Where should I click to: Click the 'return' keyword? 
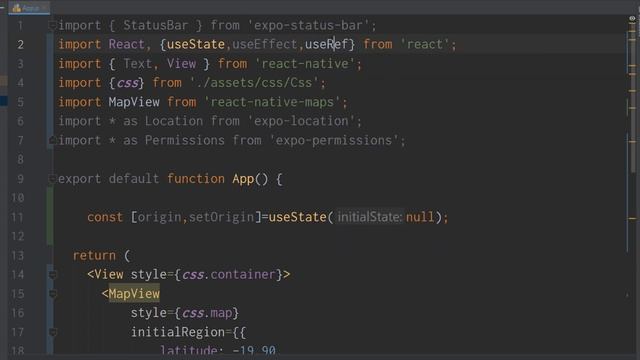94,256
